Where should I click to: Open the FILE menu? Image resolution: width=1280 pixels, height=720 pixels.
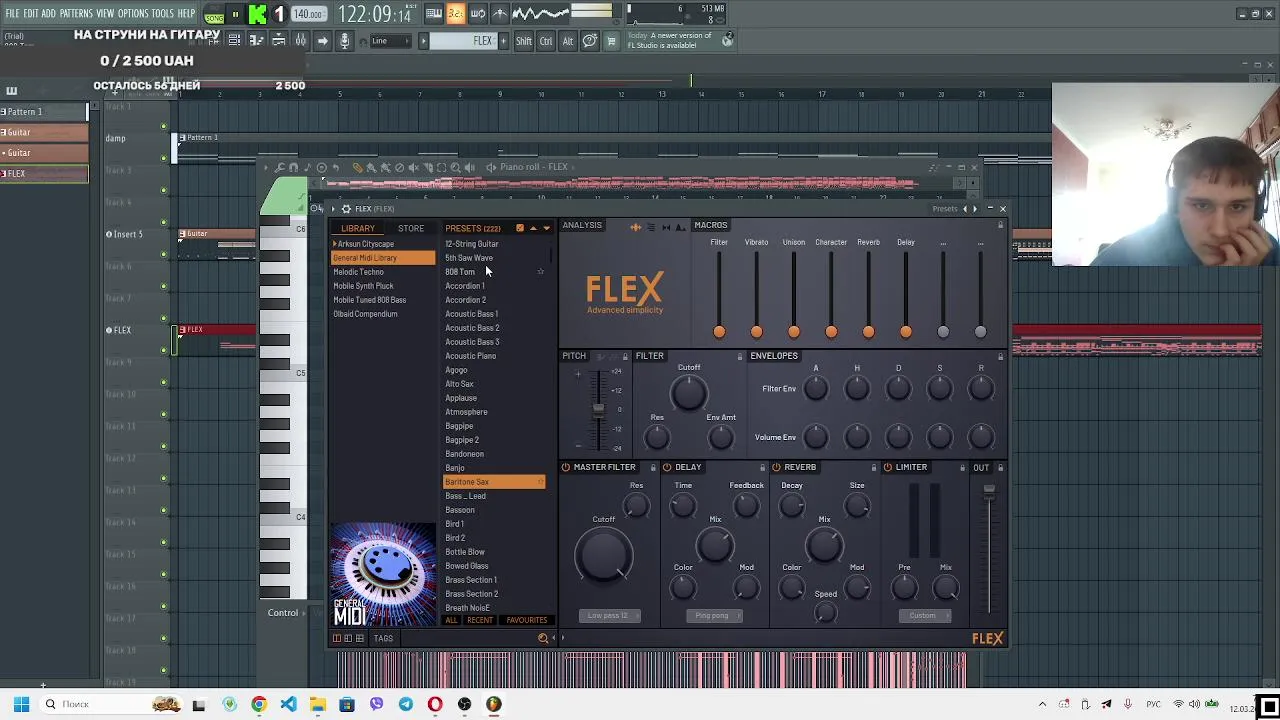[x=12, y=13]
